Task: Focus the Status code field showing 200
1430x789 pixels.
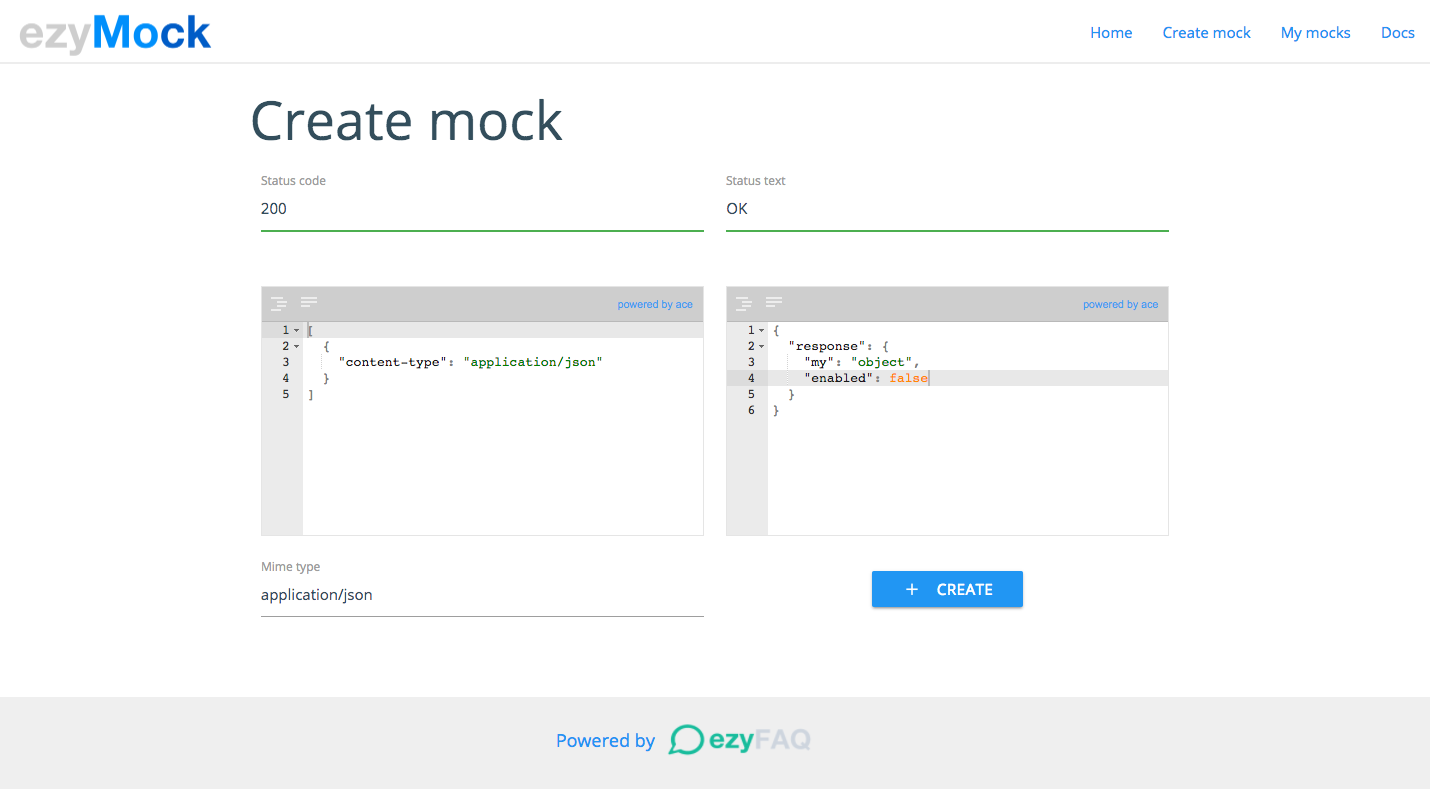Action: [x=482, y=209]
